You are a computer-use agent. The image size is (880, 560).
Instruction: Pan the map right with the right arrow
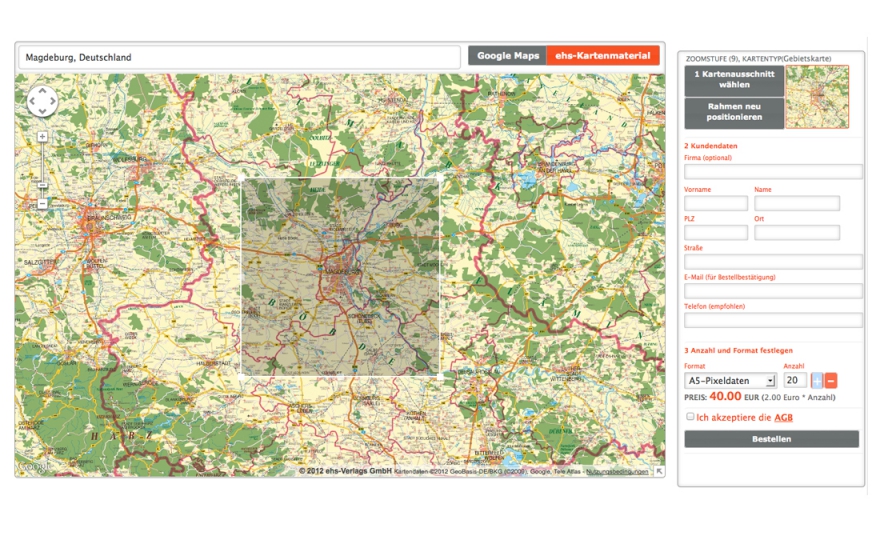[x=53, y=101]
